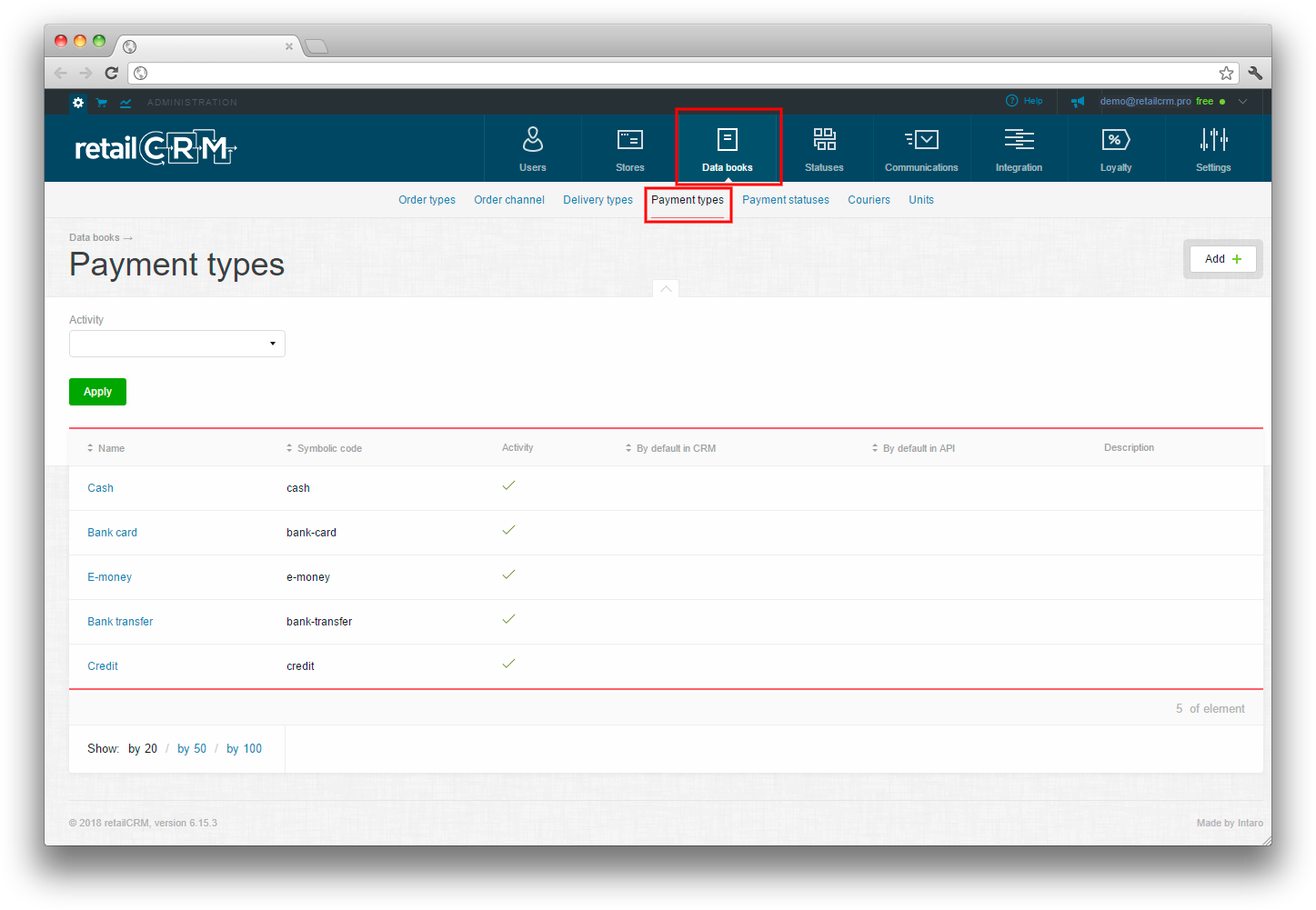The width and height of the screenshot is (1316, 910).
Task: Show by 20 items per page
Action: (x=143, y=749)
